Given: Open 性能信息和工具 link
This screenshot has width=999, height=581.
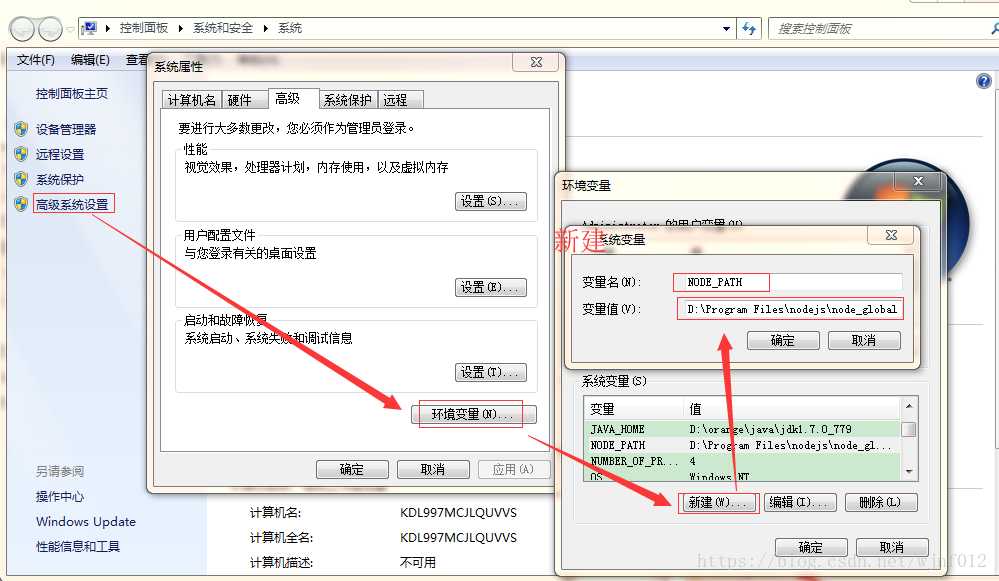Looking at the screenshot, I should pos(78,546).
